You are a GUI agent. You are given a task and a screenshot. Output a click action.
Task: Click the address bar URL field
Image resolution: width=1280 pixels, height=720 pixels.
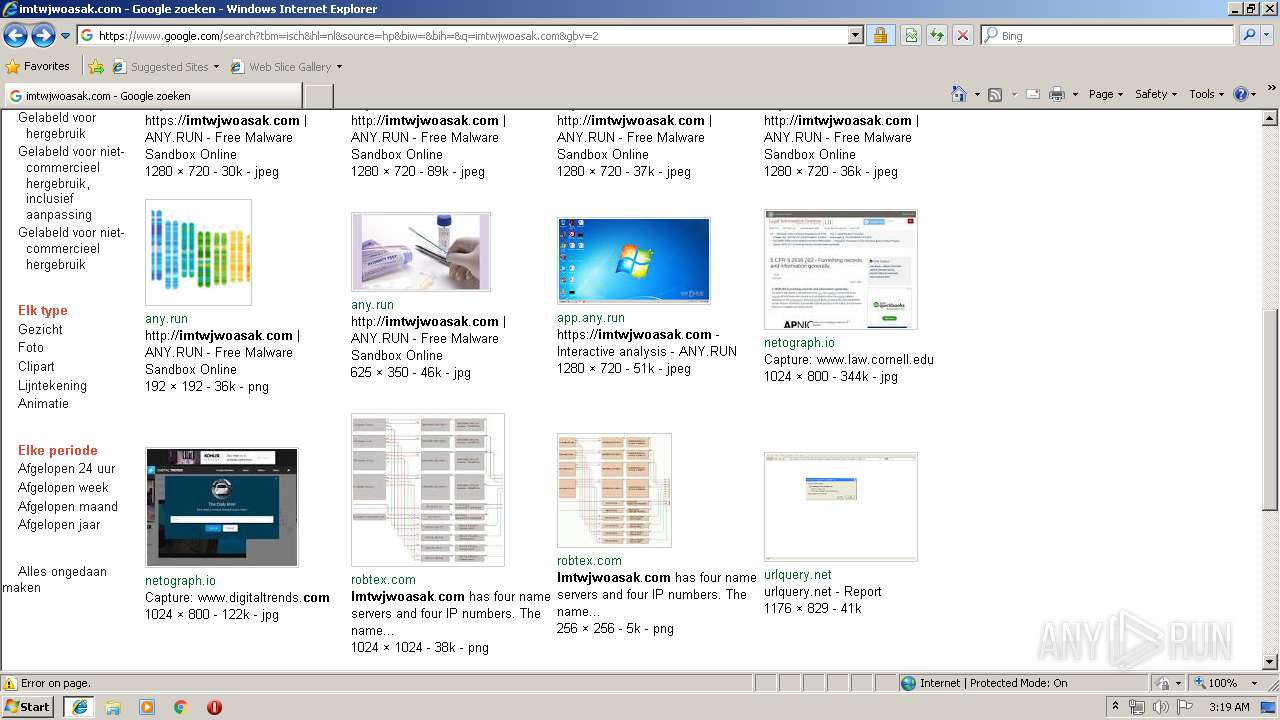coord(462,35)
